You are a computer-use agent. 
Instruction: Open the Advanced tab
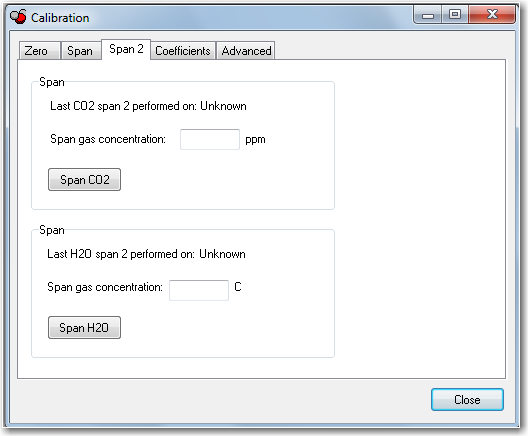[x=246, y=51]
